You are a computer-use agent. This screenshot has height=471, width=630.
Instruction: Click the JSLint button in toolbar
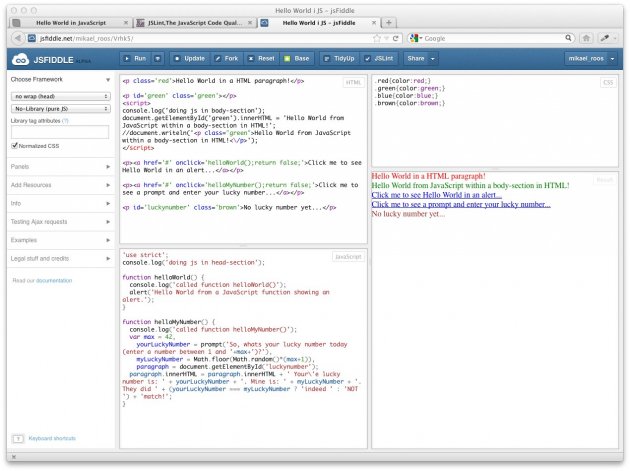tap(379, 59)
